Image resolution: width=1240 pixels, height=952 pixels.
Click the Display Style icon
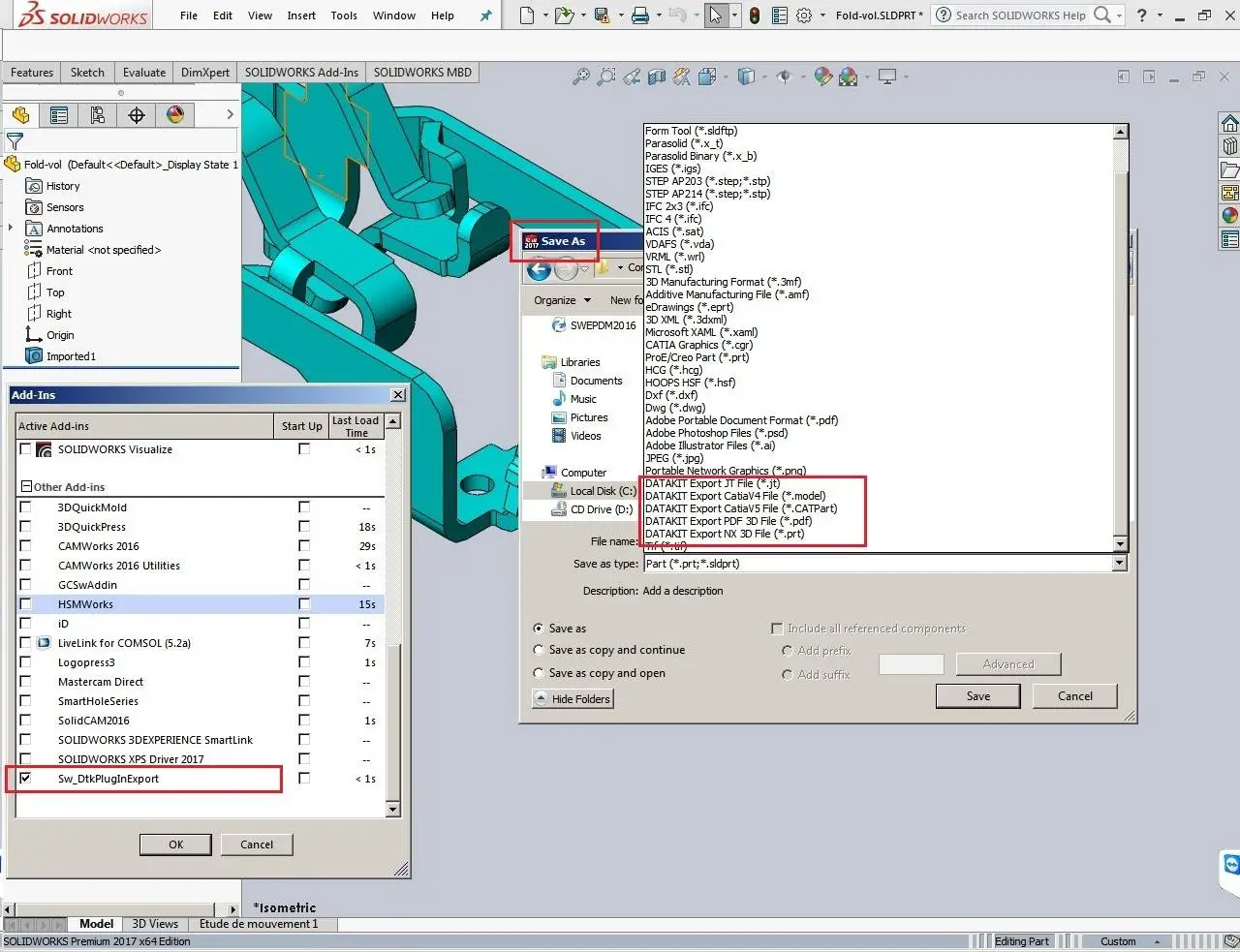pyautogui.click(x=746, y=77)
